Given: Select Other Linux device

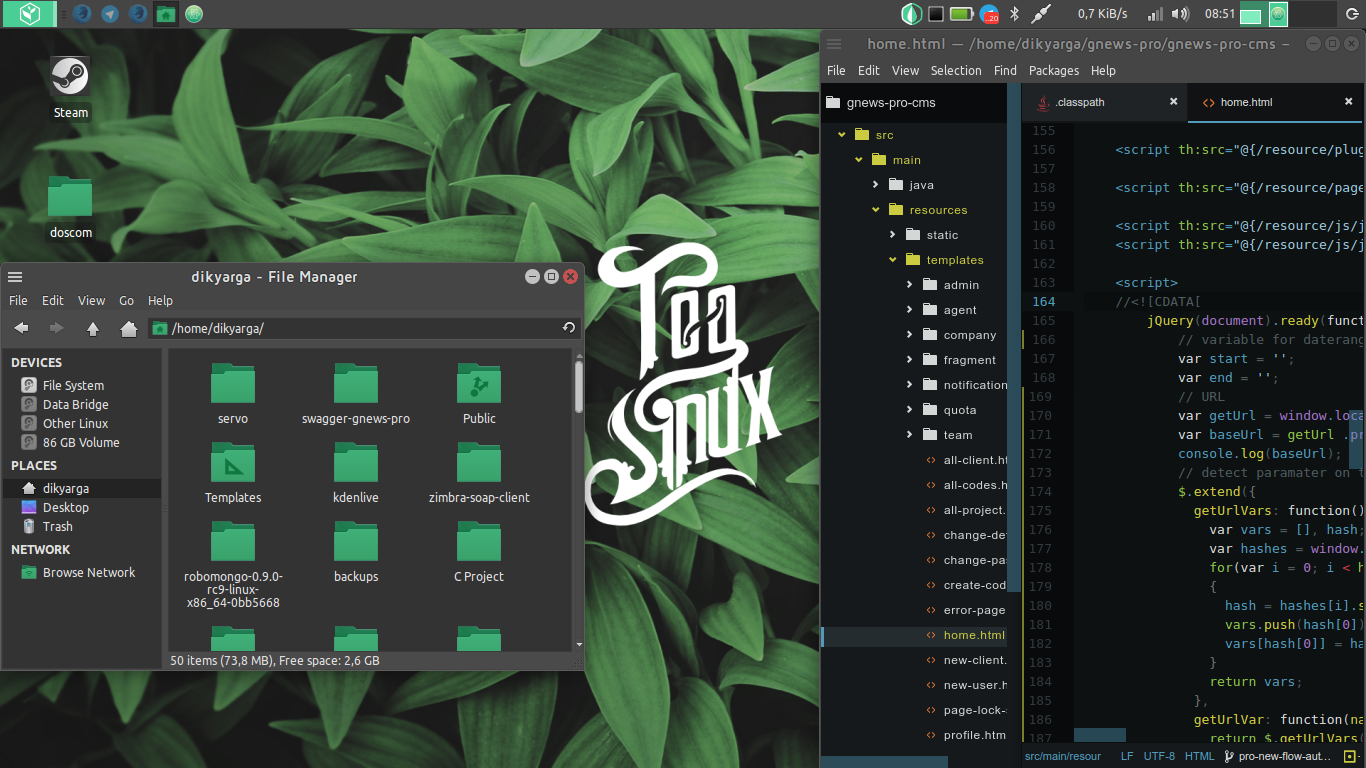Looking at the screenshot, I should click(75, 423).
